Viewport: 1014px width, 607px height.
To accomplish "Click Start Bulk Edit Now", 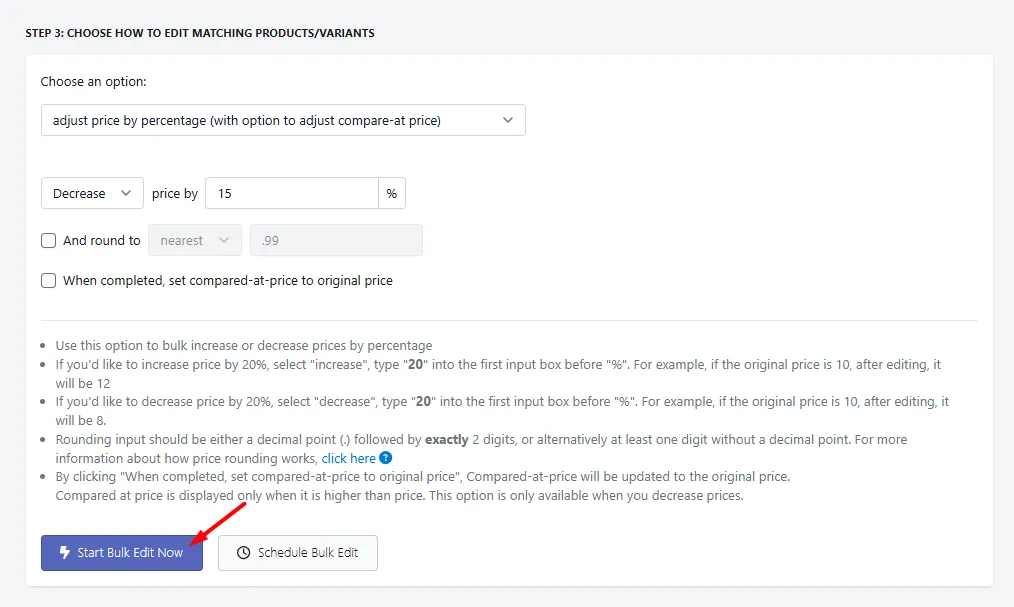I will (x=122, y=553).
